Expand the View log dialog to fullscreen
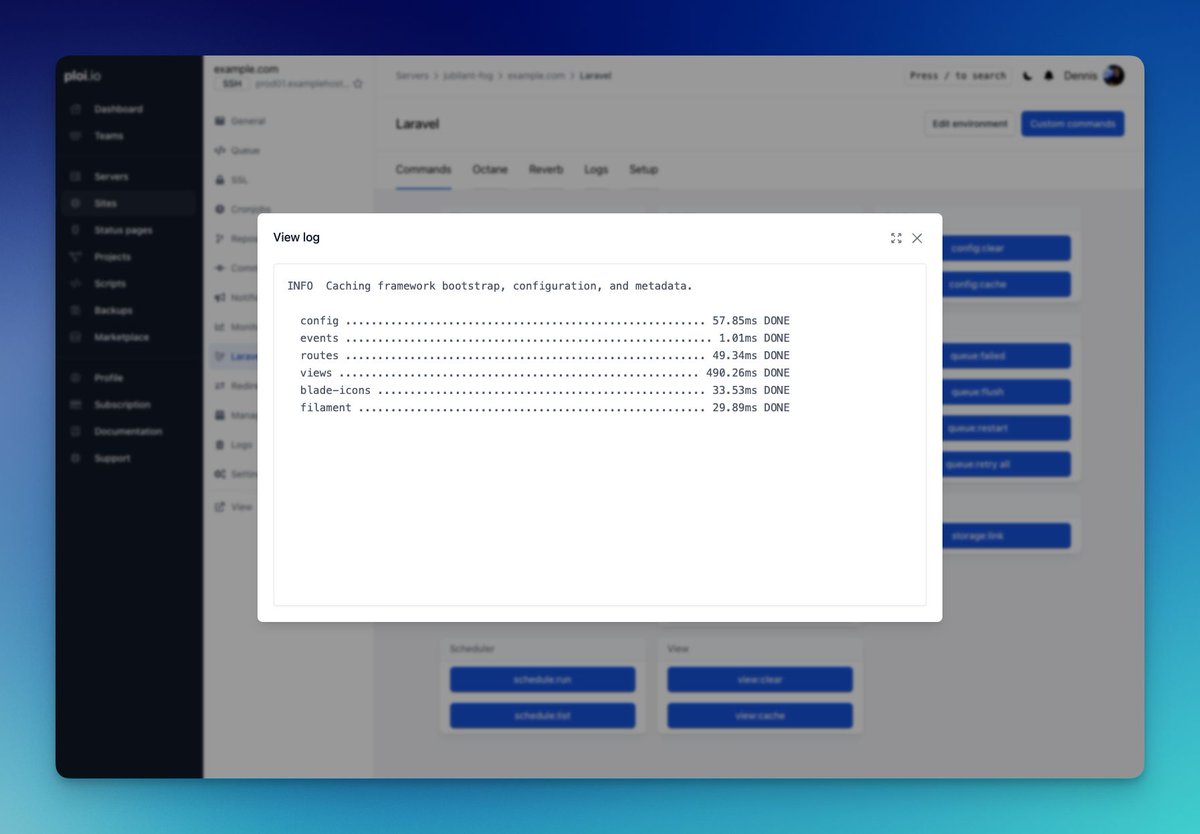Viewport: 1200px width, 834px height. (896, 238)
